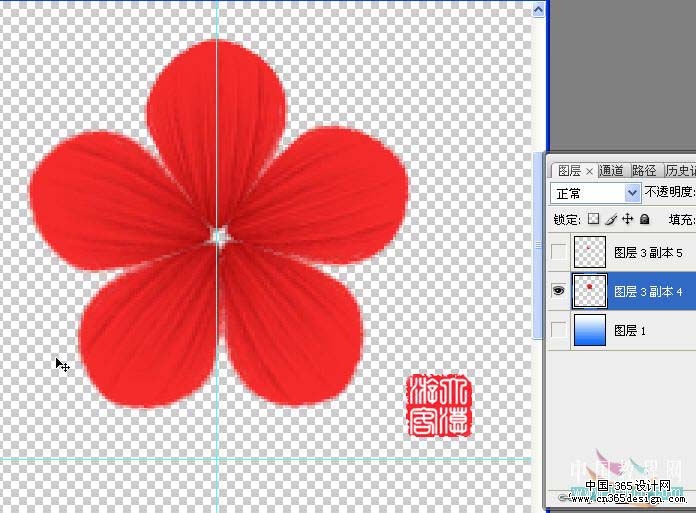Hide layer 图层 3 副本 4 eye icon
The image size is (696, 513).
(558, 291)
